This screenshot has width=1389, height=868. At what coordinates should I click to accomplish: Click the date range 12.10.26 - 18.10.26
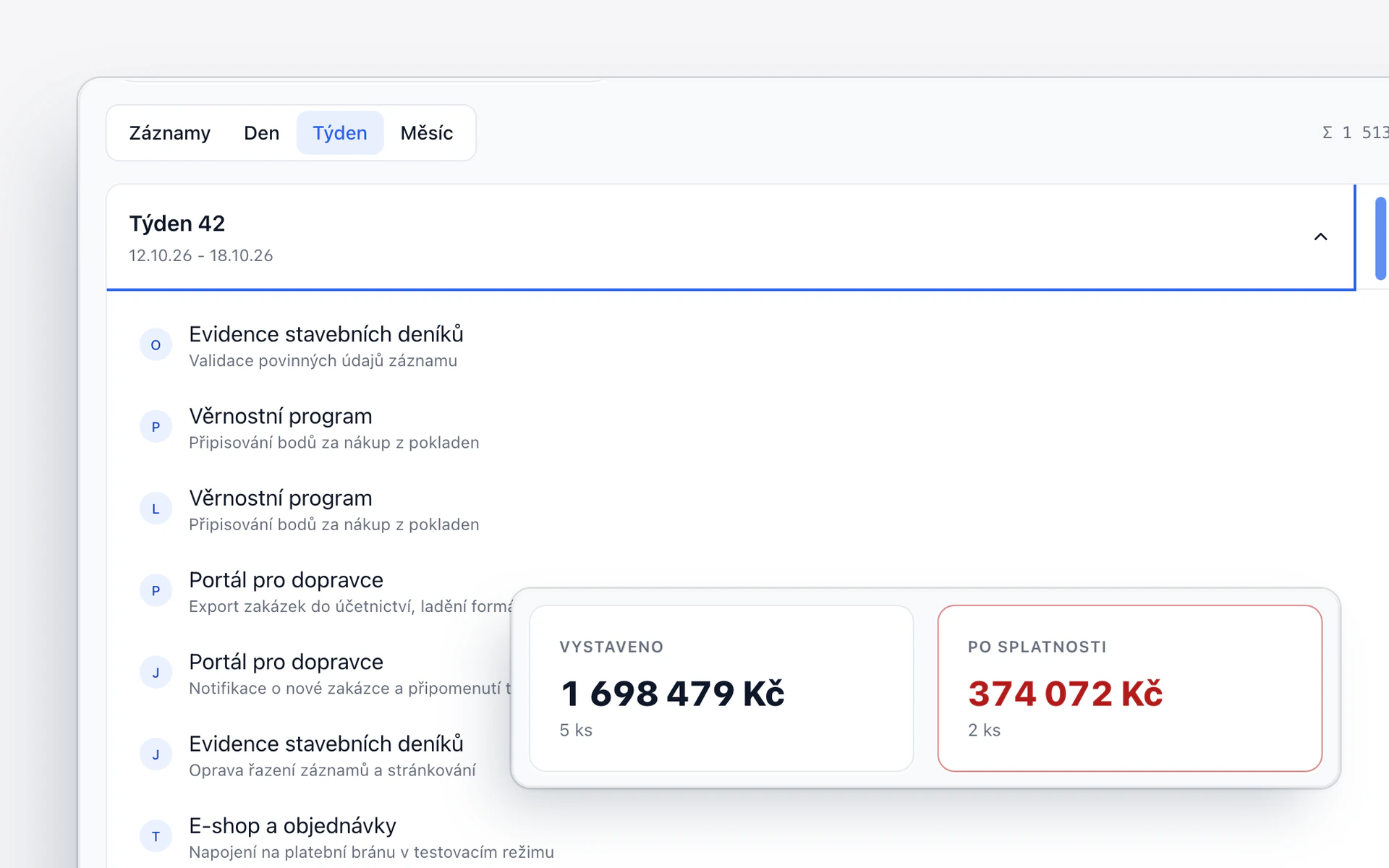coord(201,256)
